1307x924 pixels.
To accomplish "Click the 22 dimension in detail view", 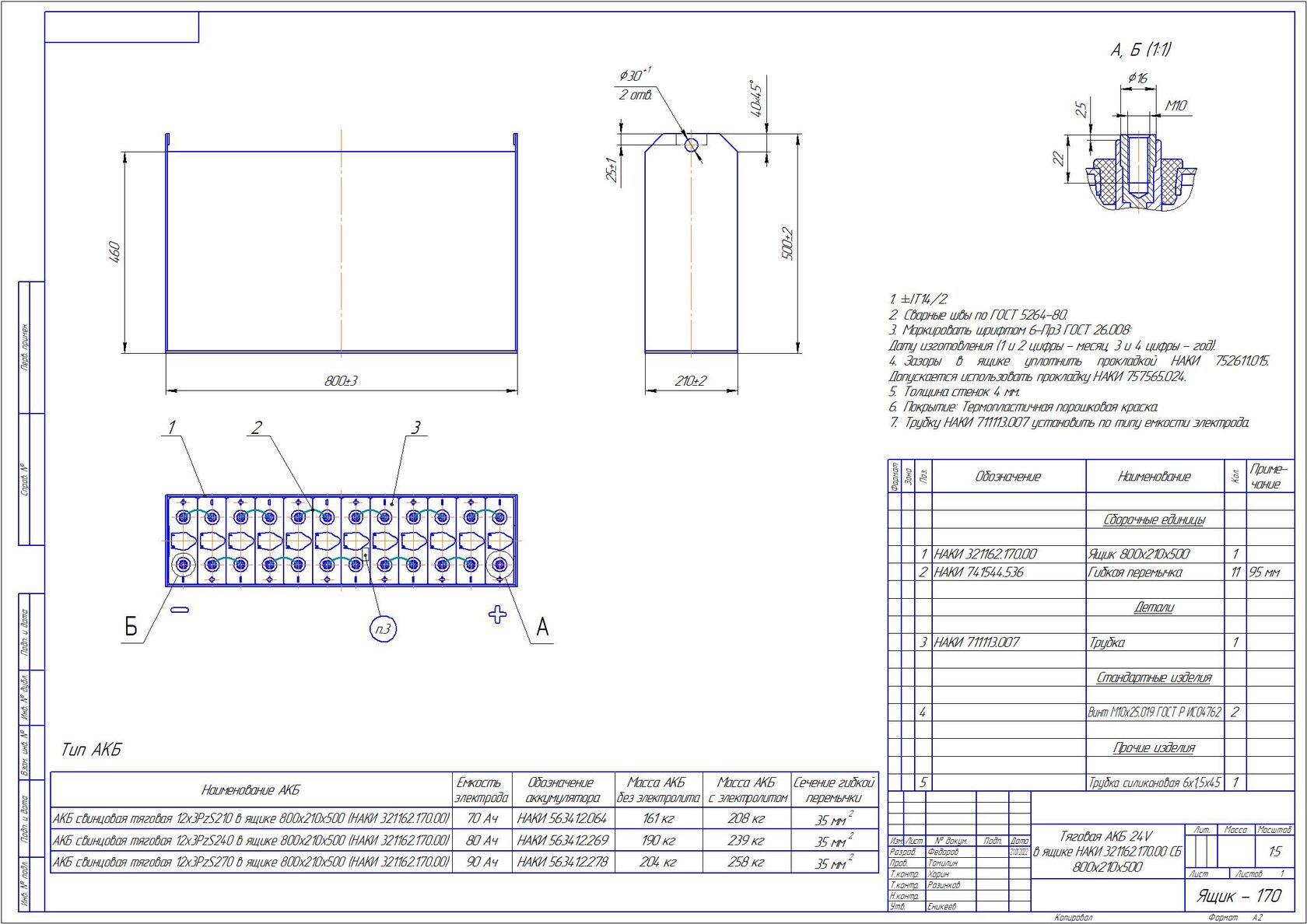I will point(1058,158).
